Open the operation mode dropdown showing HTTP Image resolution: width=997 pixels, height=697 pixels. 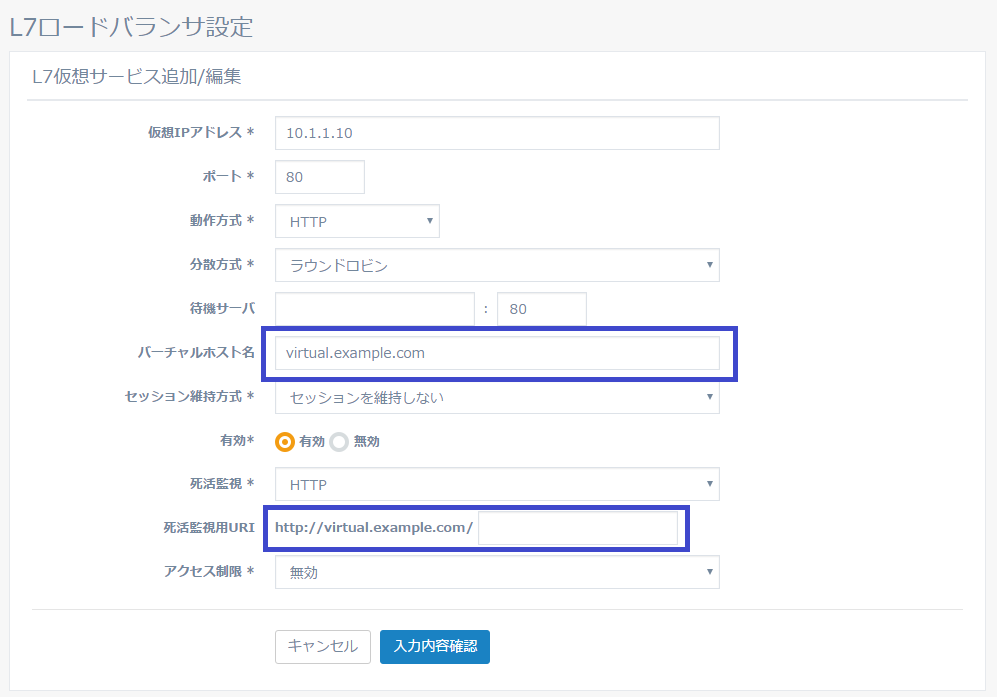357,221
